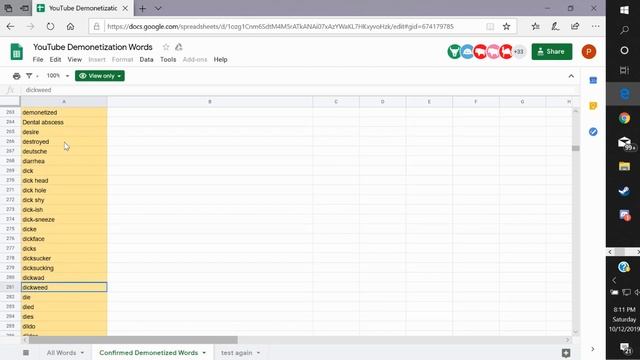The image size is (640, 360).
Task: Click the browser address bar URL
Action: [x=280, y=27]
